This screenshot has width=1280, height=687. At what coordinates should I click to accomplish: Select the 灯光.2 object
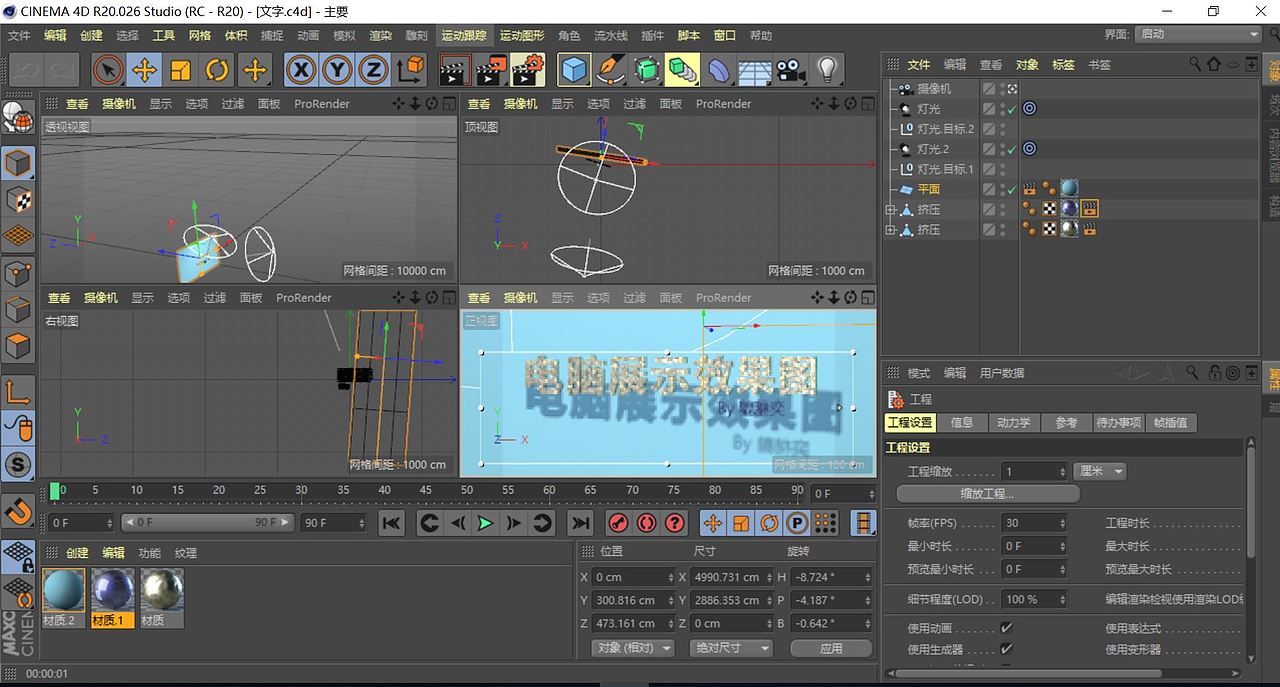click(933, 149)
